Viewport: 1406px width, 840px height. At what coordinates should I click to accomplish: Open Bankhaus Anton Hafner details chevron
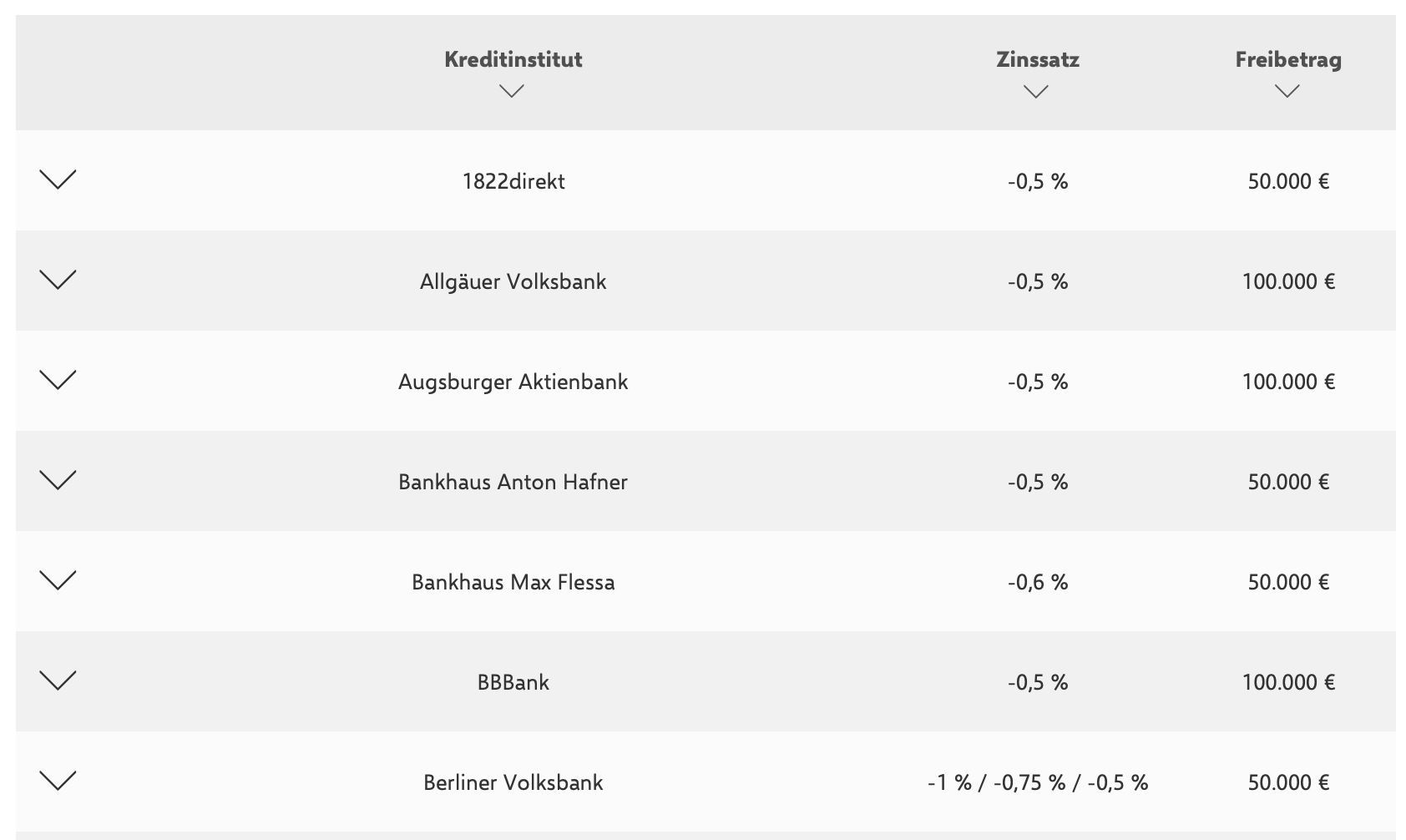click(x=58, y=480)
